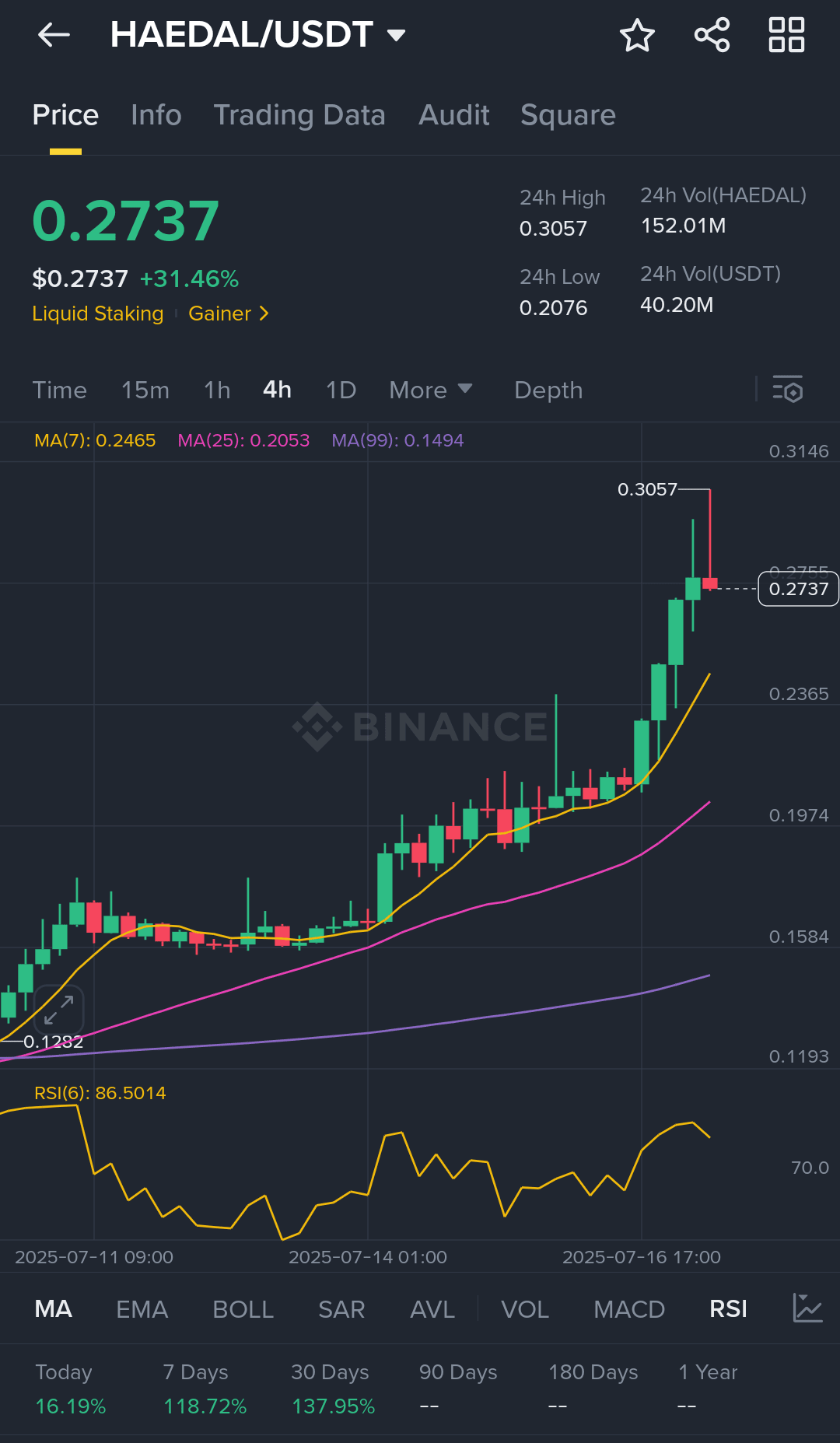The width and height of the screenshot is (840, 1443).
Task: Tap the 2025-07-11 09:00 date label
Action: [94, 1257]
